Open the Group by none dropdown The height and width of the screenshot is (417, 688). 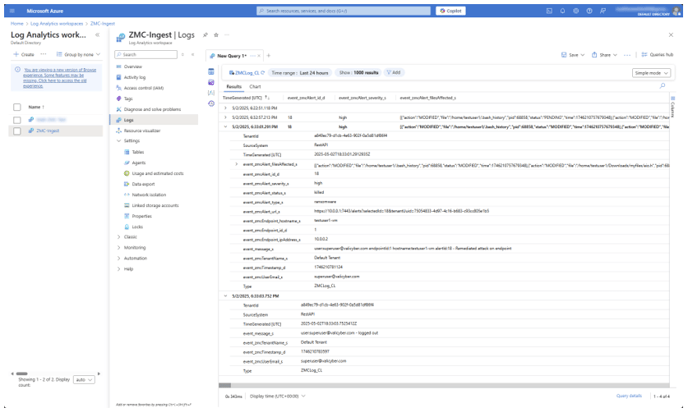pos(78,54)
